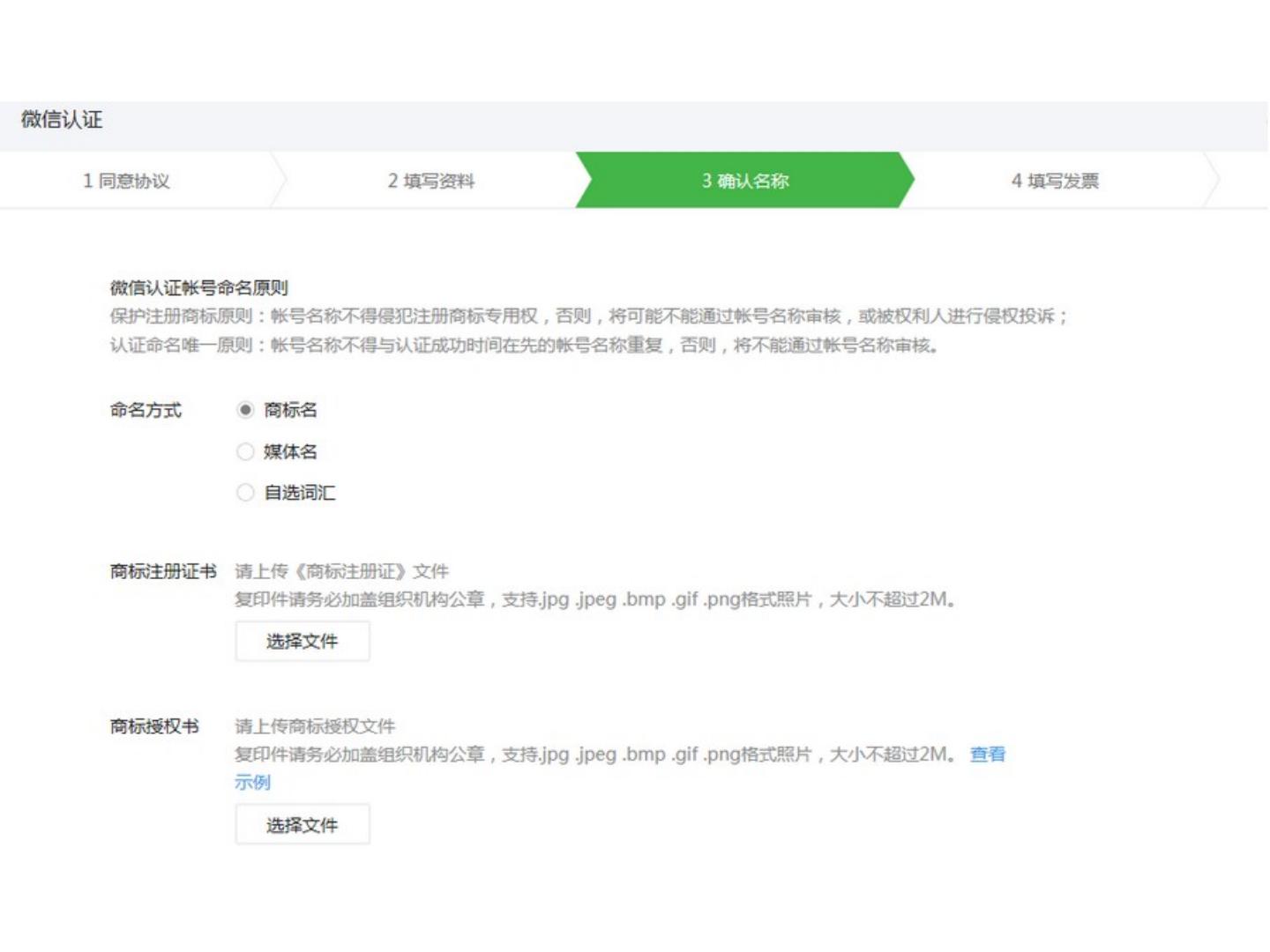The image size is (1270, 952).
Task: Click 选择文件 under 商标注册证书
Action: pos(302,642)
